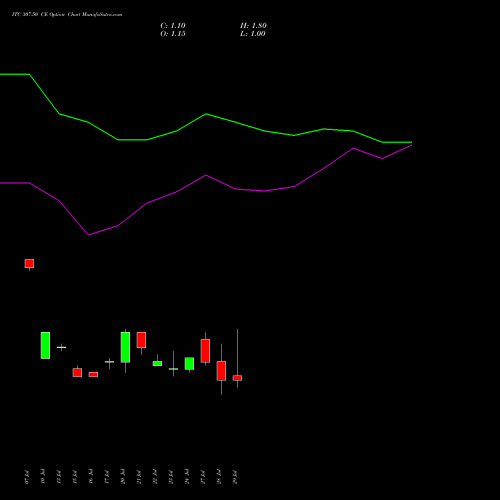500x500 pixels.
Task: Select the green candlestick above 24 Jul
Action: click(189, 364)
